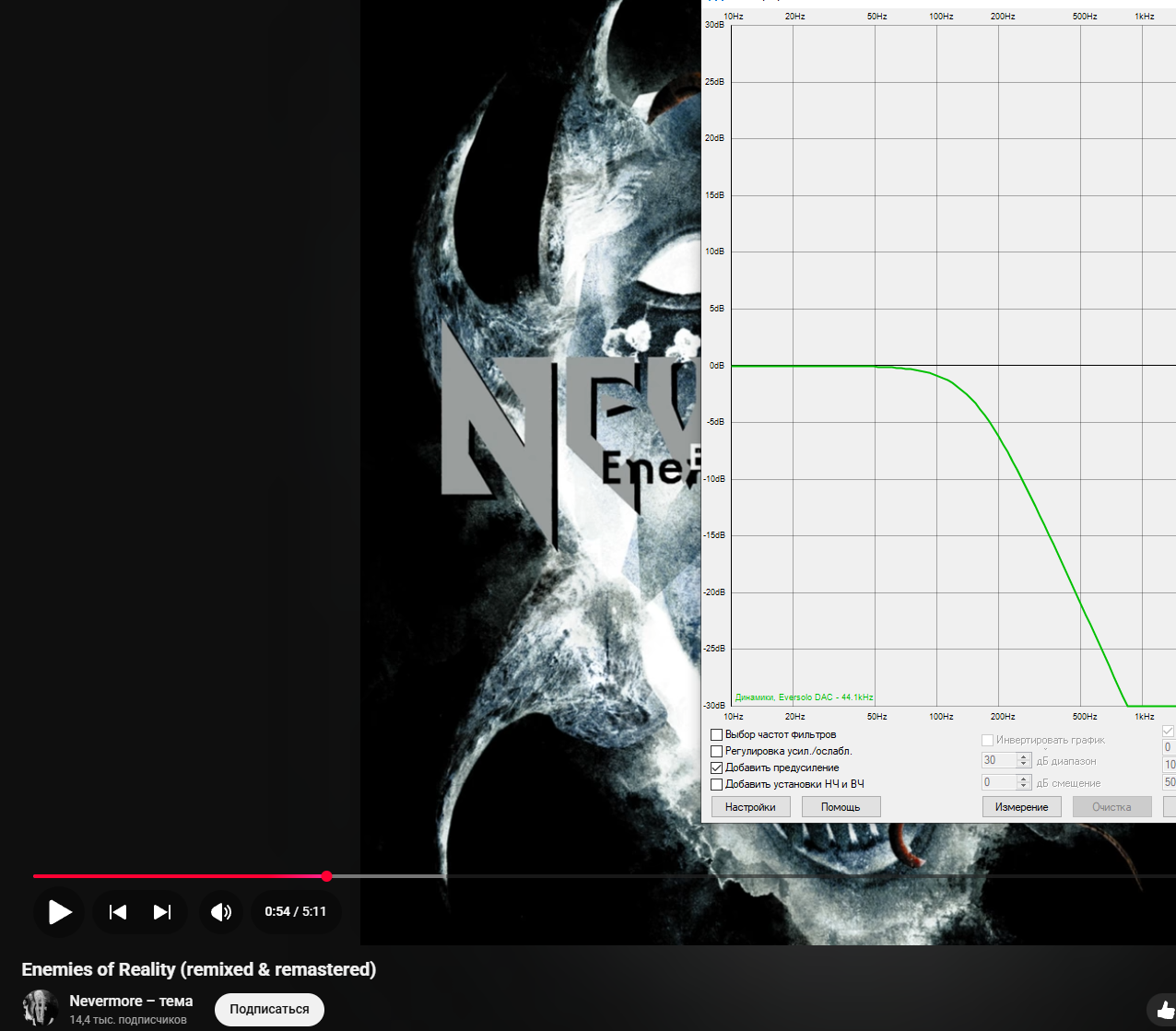Enable Добавить установки НЧ и ВЧ checkbox
The image size is (1176, 1031).
716,785
